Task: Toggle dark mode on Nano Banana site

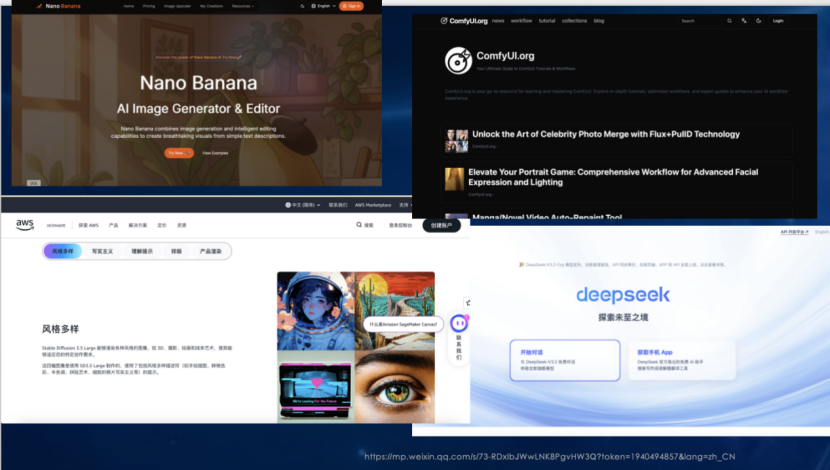Action: point(301,6)
